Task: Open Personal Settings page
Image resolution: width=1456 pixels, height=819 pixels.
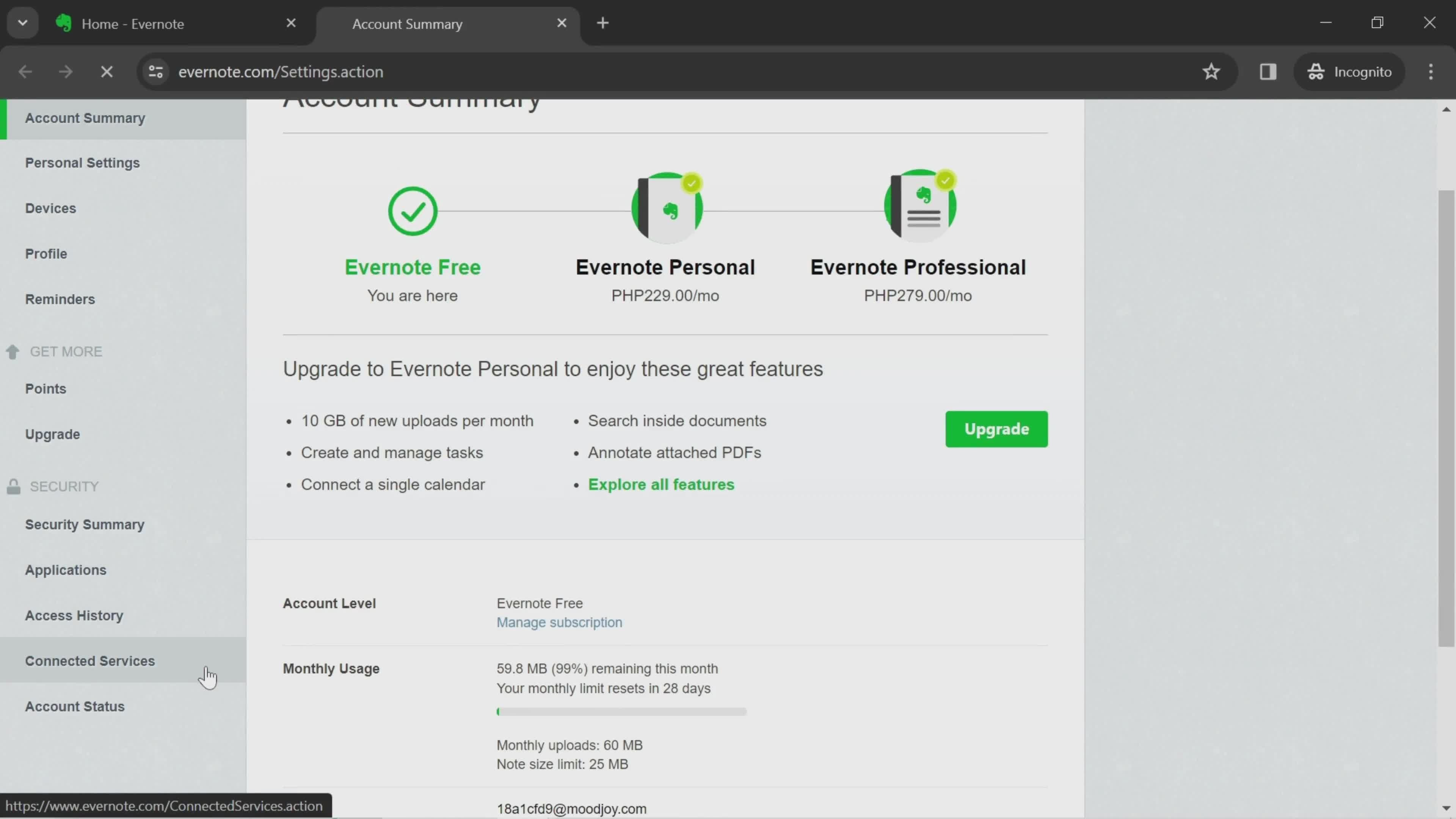Action: [82, 162]
